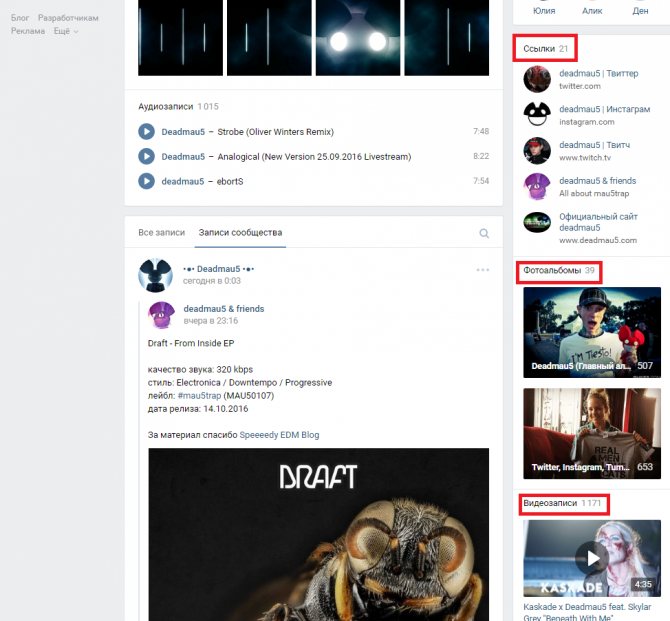Click the Twitter link avatar icon
This screenshot has height=621, width=670.
click(x=537, y=79)
